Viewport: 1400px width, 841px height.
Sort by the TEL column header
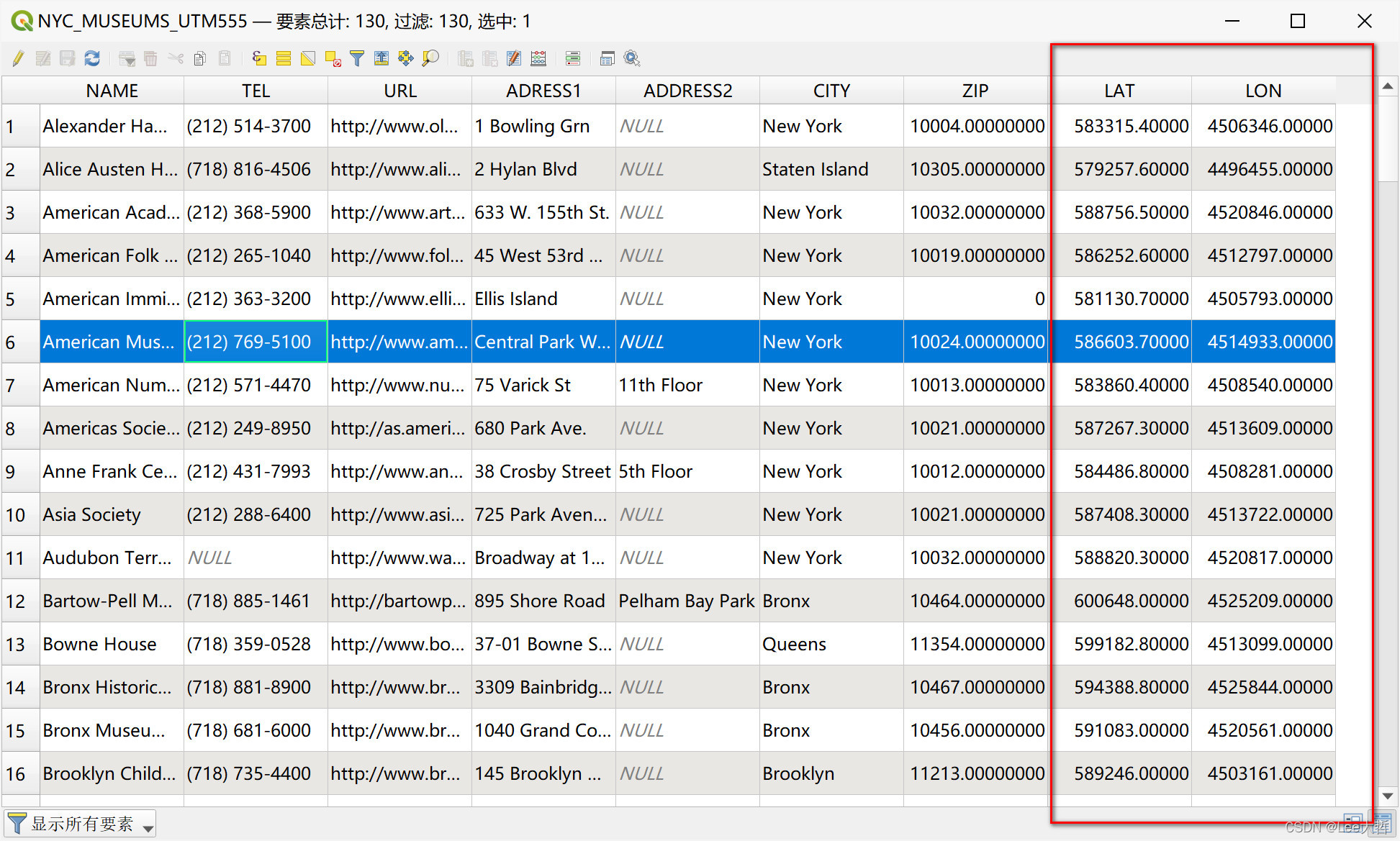click(x=256, y=91)
